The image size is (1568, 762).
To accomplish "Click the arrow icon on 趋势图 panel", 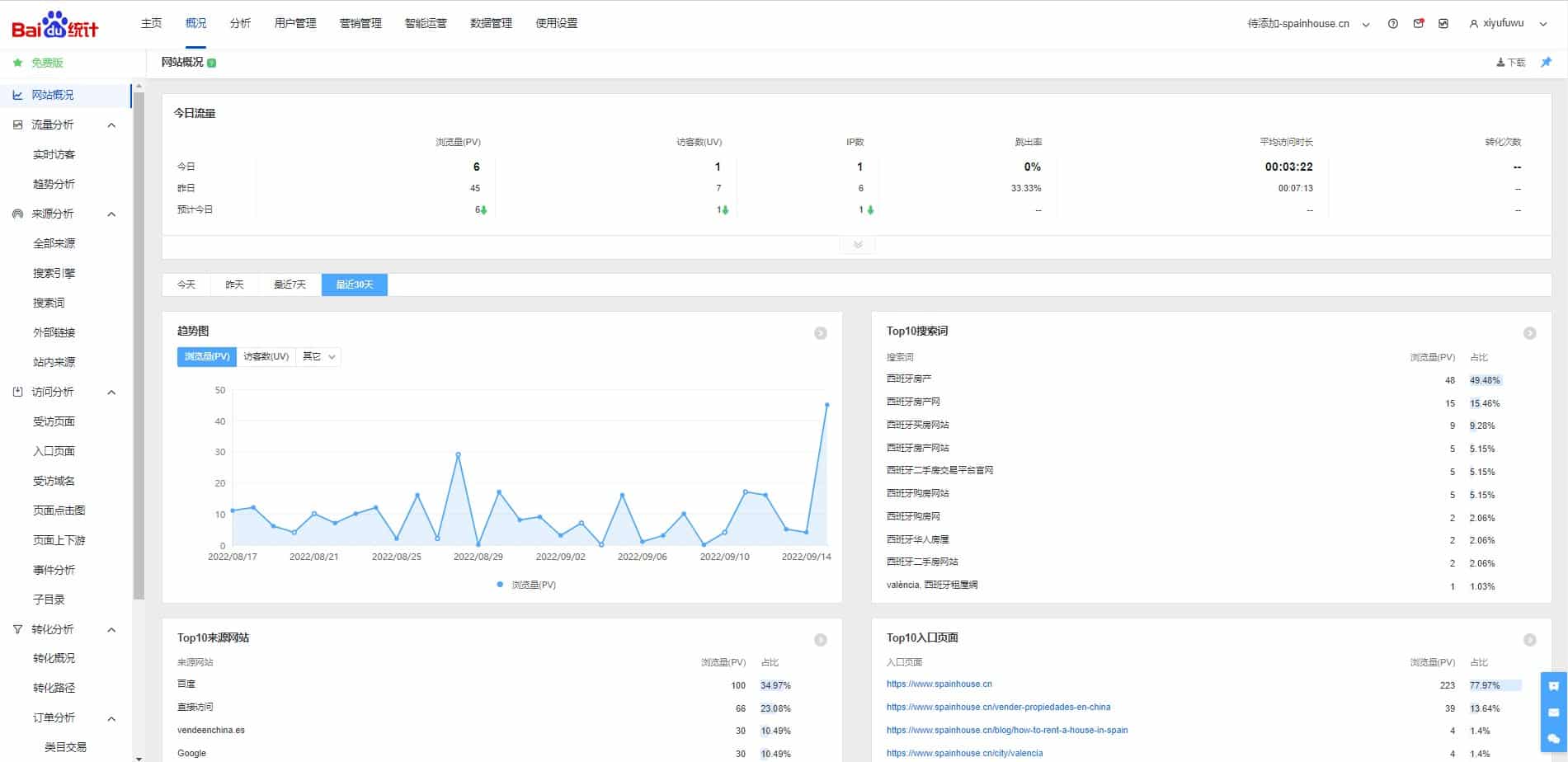I will coord(820,333).
